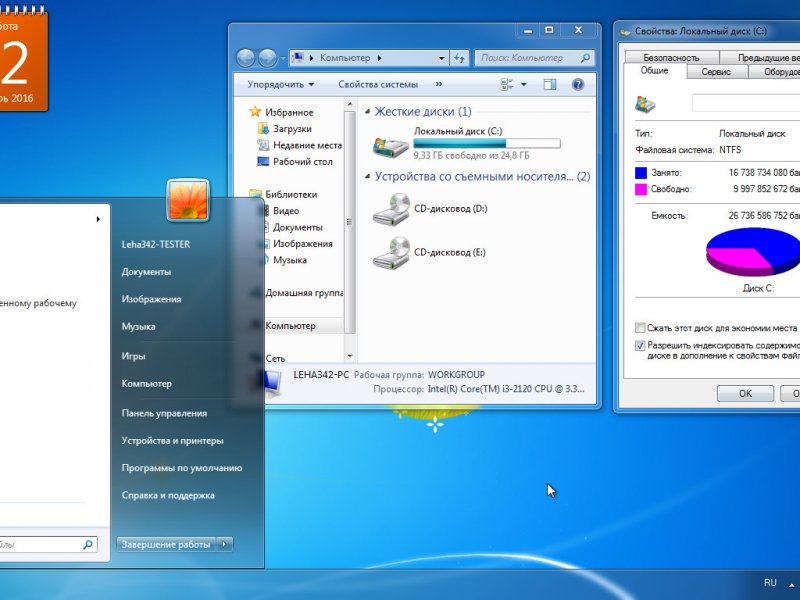
Task: Open Программы по умолчанию
Action: tap(182, 468)
